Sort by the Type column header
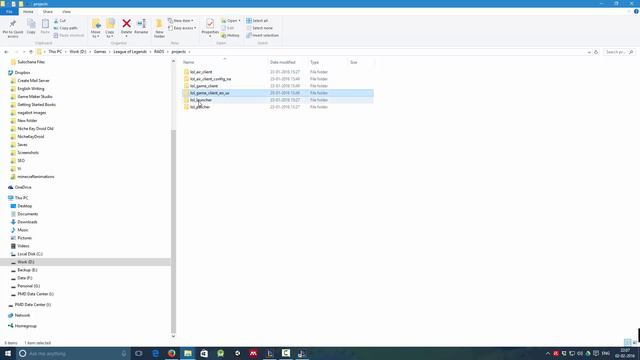Screen dimensions: 640x360 (314, 62)
